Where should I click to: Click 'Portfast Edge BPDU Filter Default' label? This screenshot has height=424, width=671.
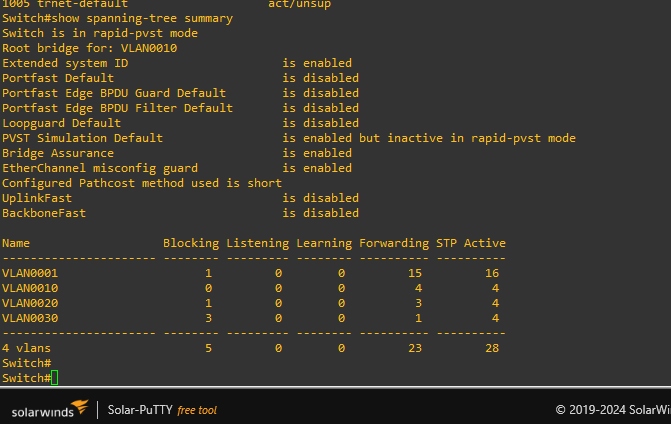tap(117, 108)
